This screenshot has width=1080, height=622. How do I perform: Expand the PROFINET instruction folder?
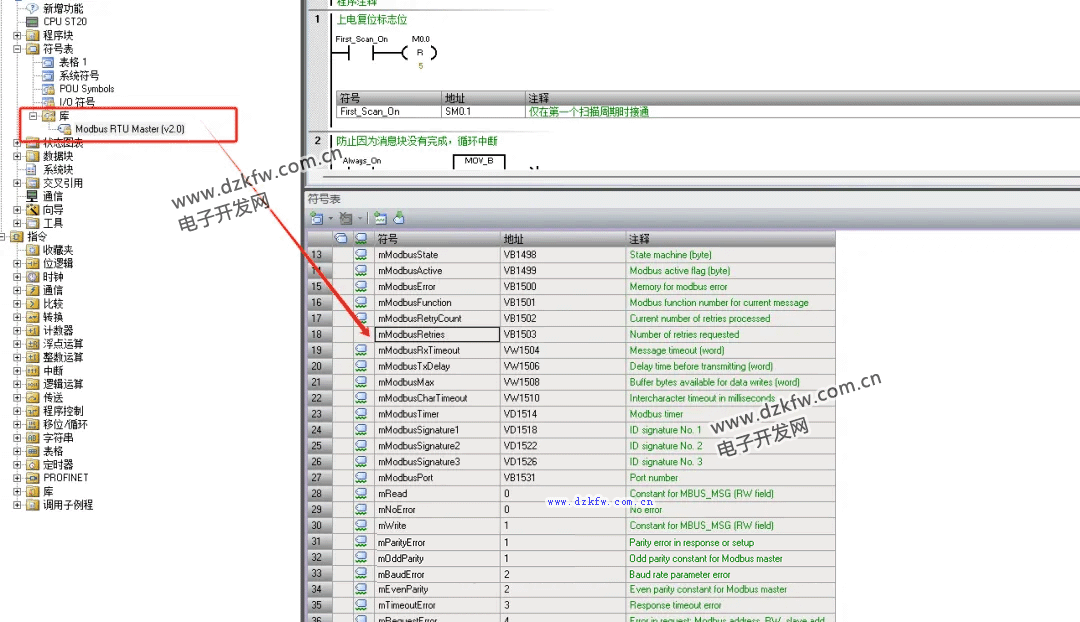pos(17,478)
